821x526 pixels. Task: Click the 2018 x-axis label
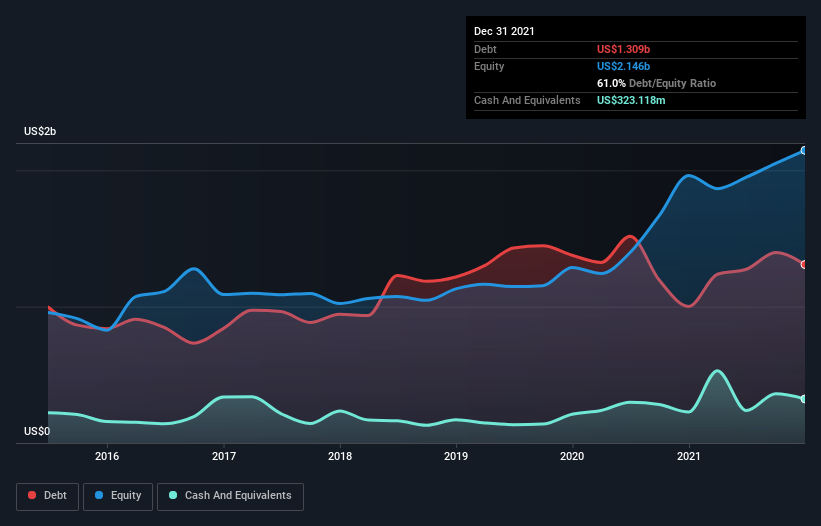pyautogui.click(x=340, y=456)
